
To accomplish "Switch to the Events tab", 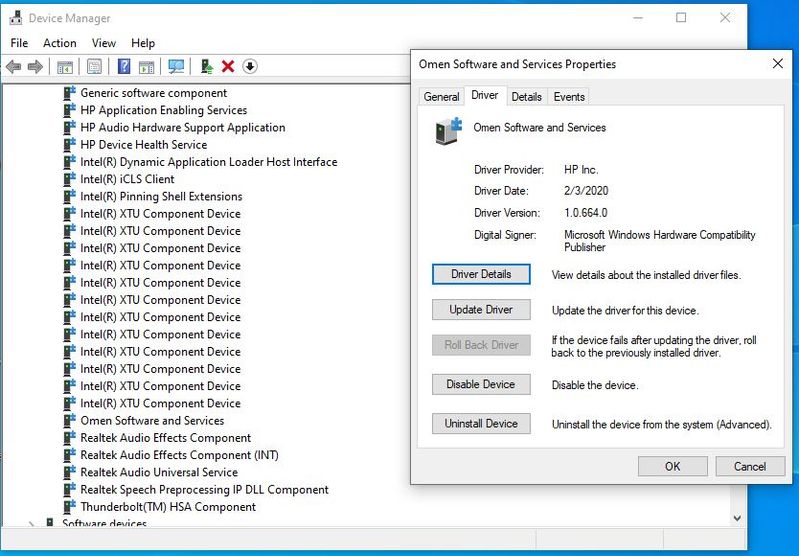I will pos(569,97).
